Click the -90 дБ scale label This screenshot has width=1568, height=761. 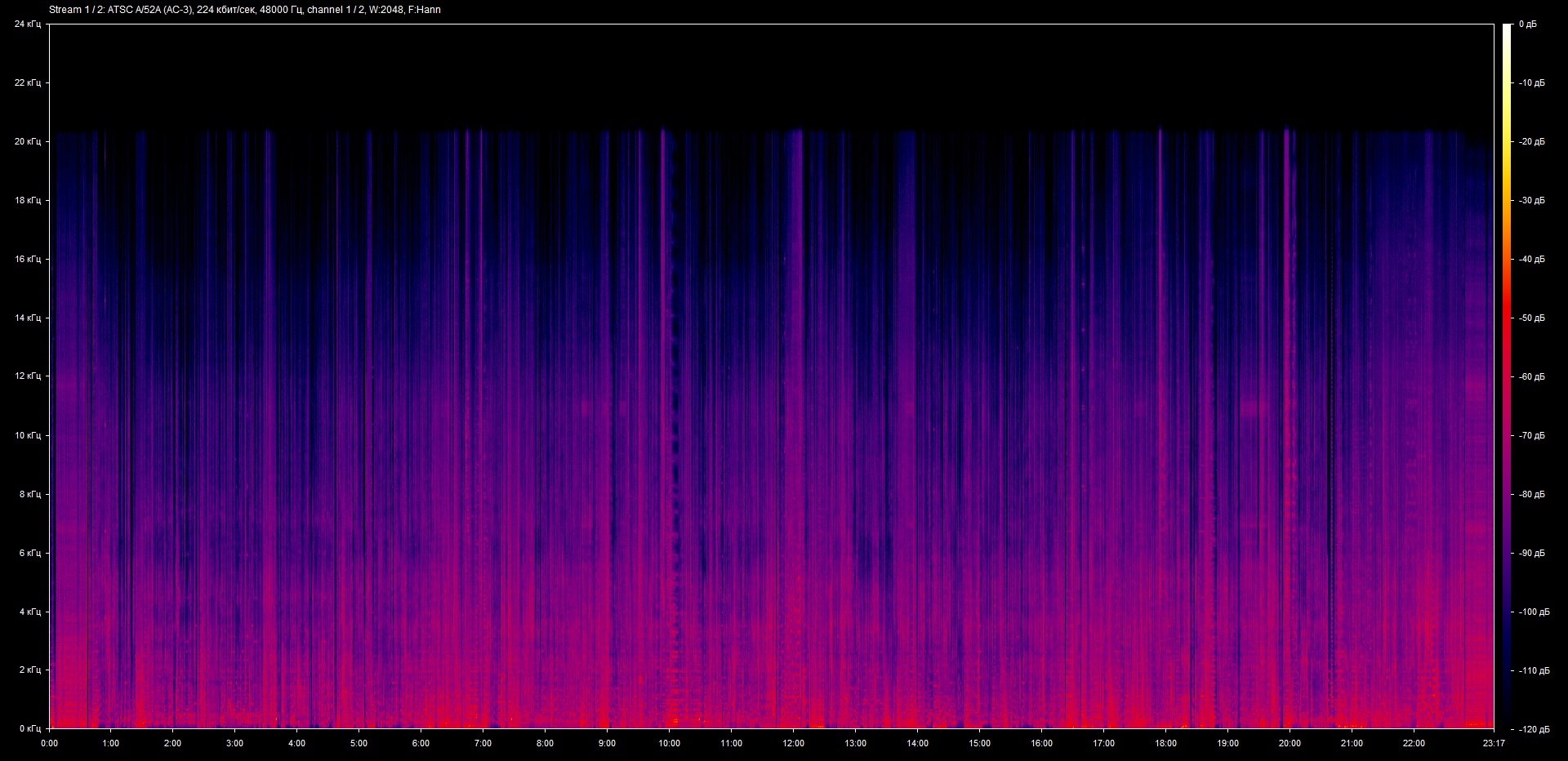point(1532,554)
